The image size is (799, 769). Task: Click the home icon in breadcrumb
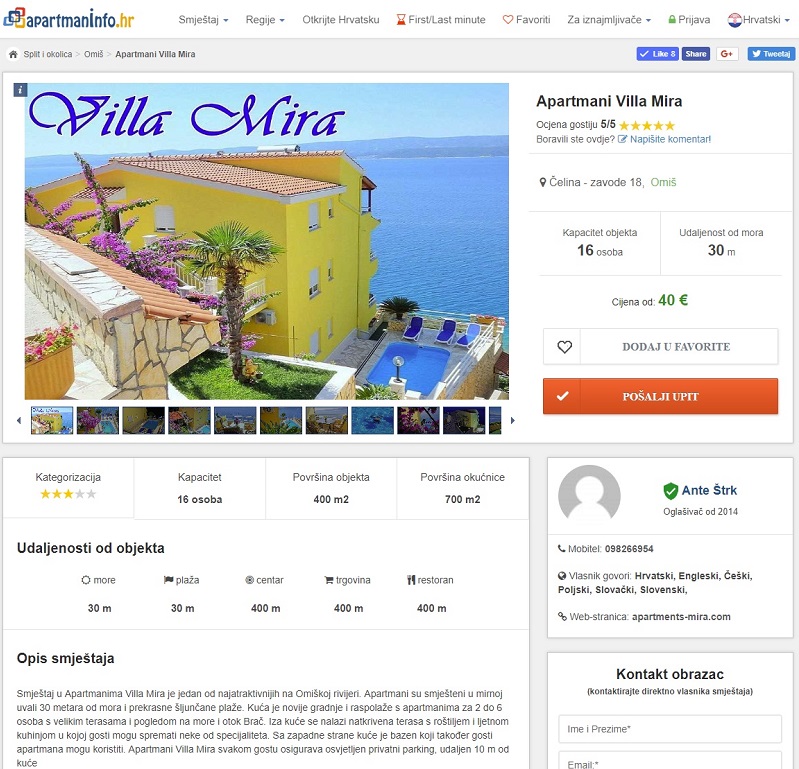pyautogui.click(x=13, y=54)
